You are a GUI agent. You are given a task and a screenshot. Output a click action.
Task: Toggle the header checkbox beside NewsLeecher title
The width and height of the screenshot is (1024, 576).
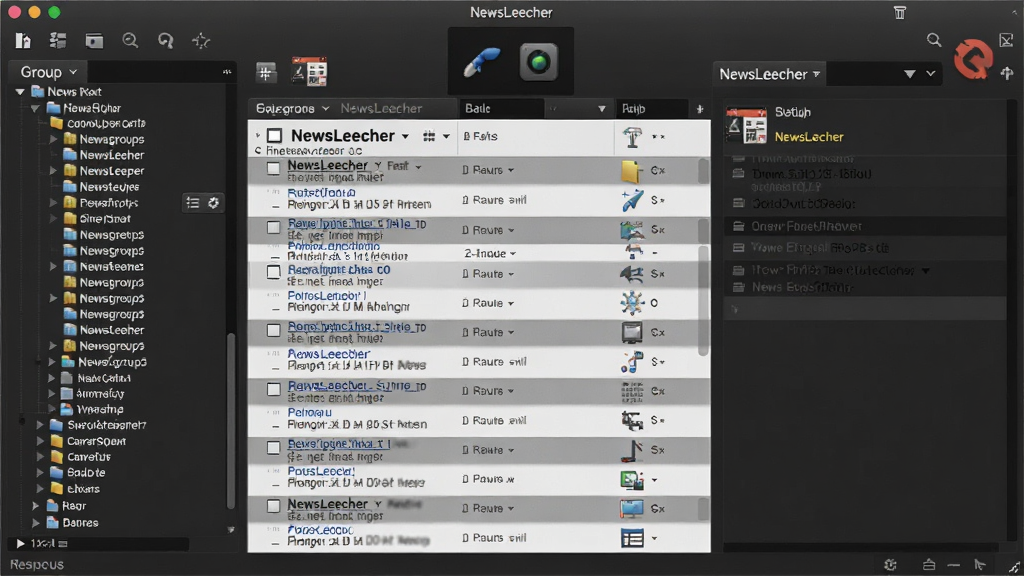(274, 136)
